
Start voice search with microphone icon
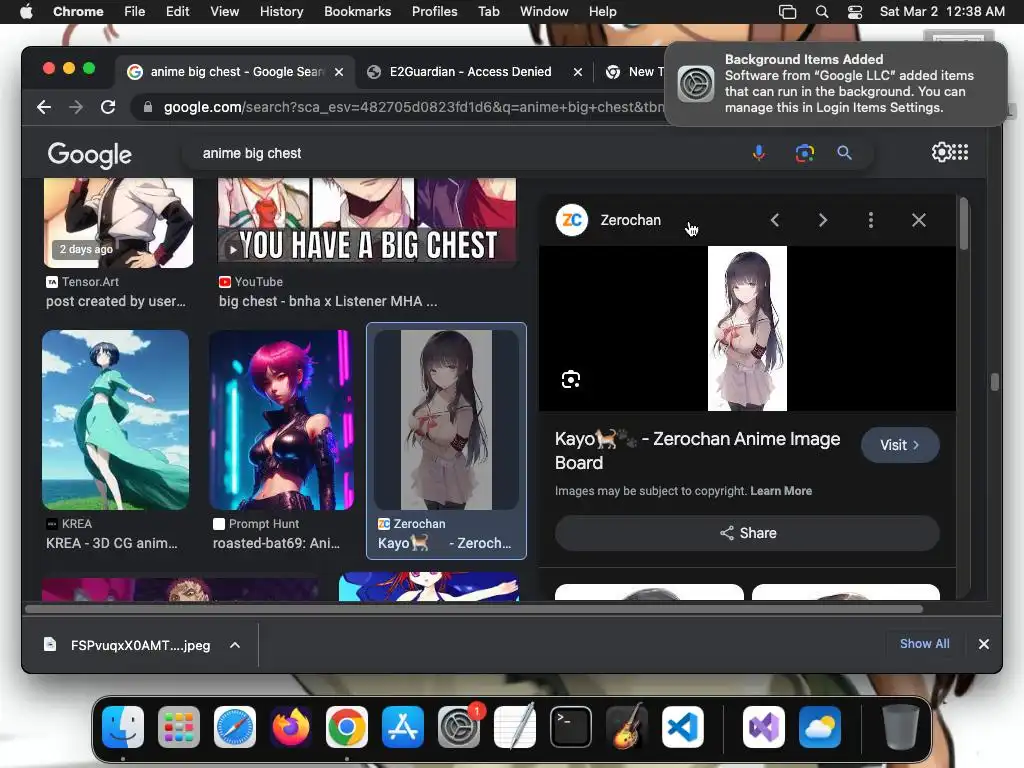(x=758, y=153)
